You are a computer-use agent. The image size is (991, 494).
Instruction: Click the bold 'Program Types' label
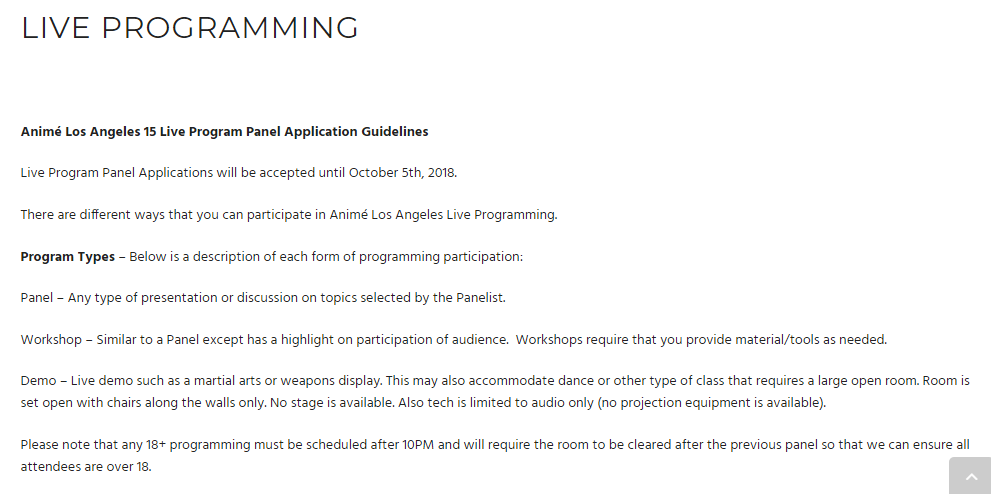[68, 256]
